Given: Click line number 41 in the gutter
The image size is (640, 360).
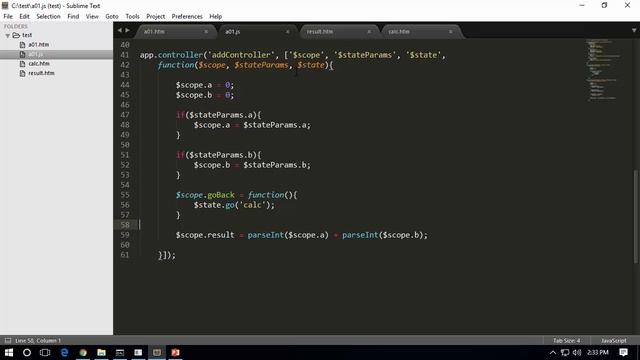Looking at the screenshot, I should pyautogui.click(x=125, y=55).
